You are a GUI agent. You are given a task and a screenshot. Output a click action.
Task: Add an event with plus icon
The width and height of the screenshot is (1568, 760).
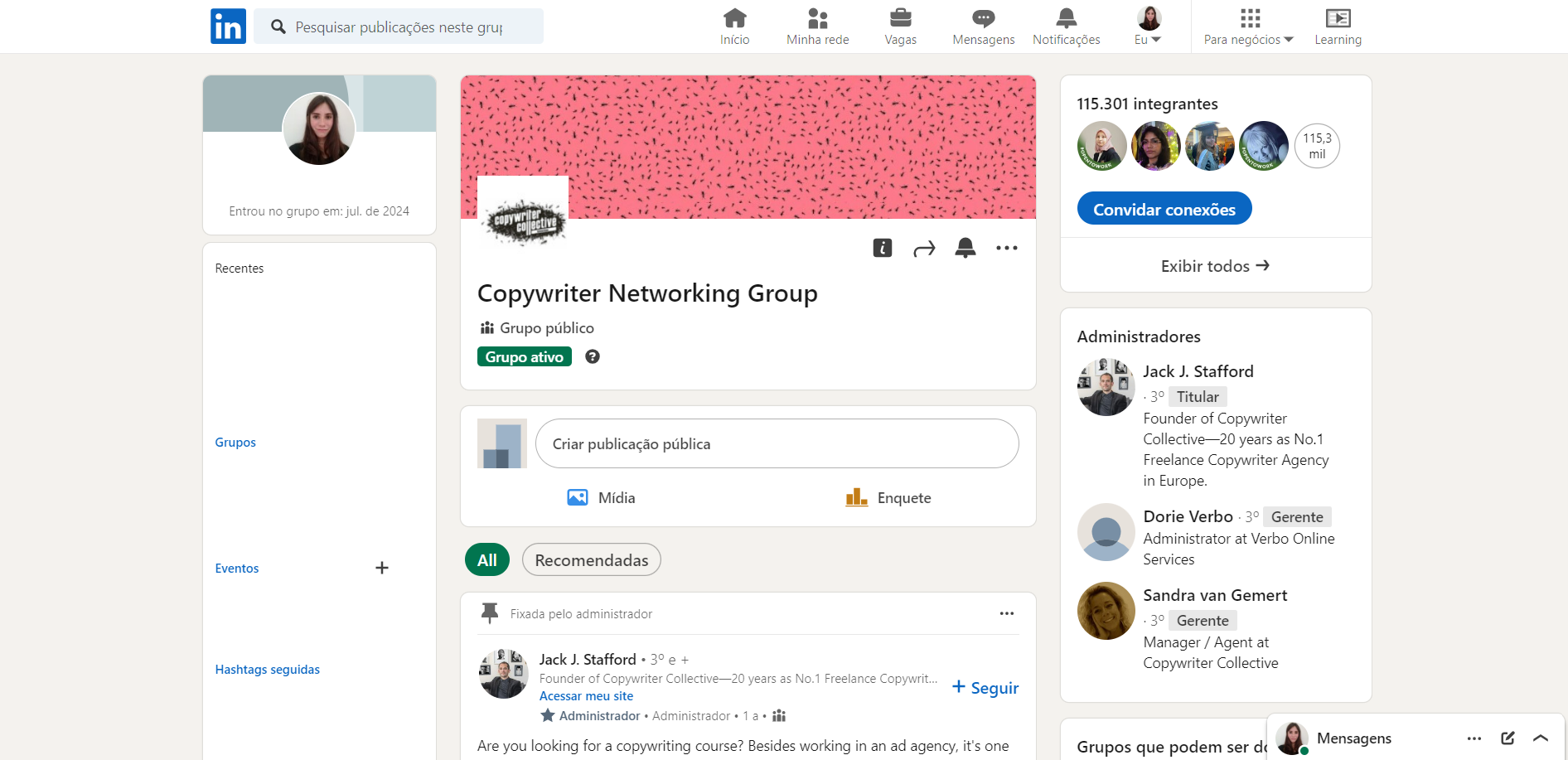click(x=382, y=568)
